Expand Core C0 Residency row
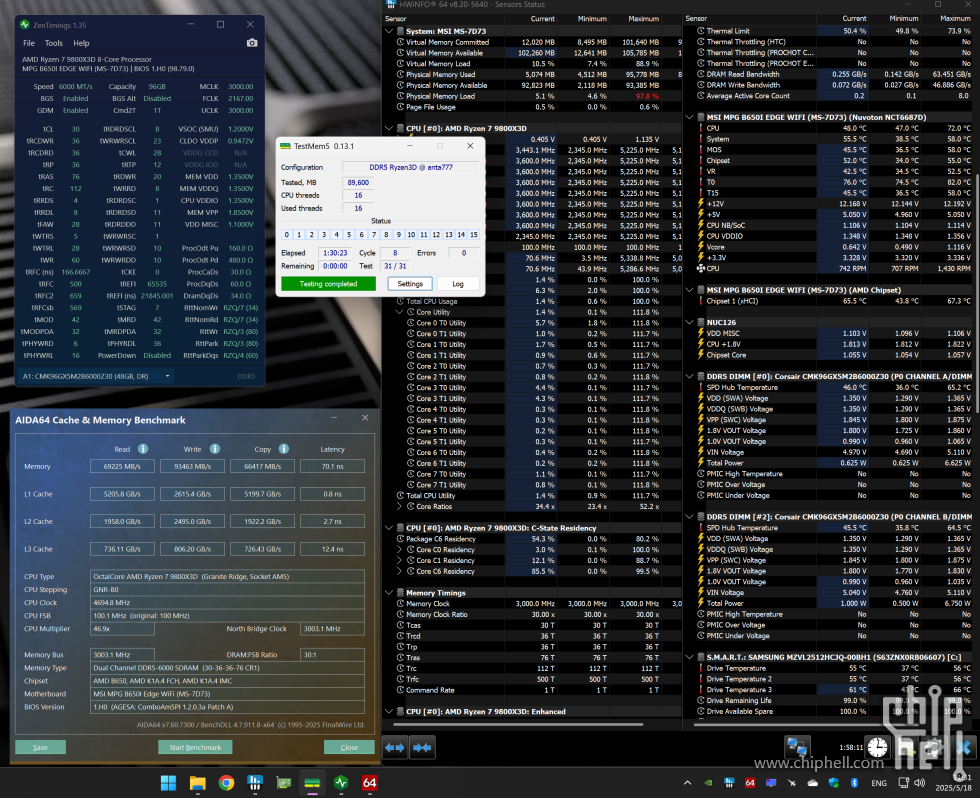The width and height of the screenshot is (980, 798). click(400, 549)
